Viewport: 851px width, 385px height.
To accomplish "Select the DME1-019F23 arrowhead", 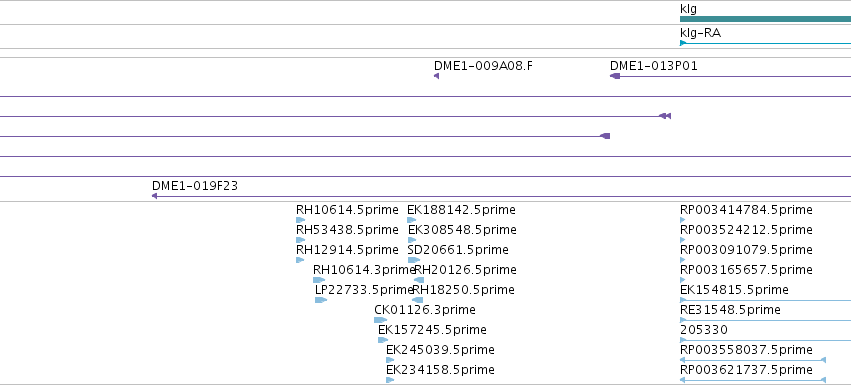I will (x=155, y=196).
